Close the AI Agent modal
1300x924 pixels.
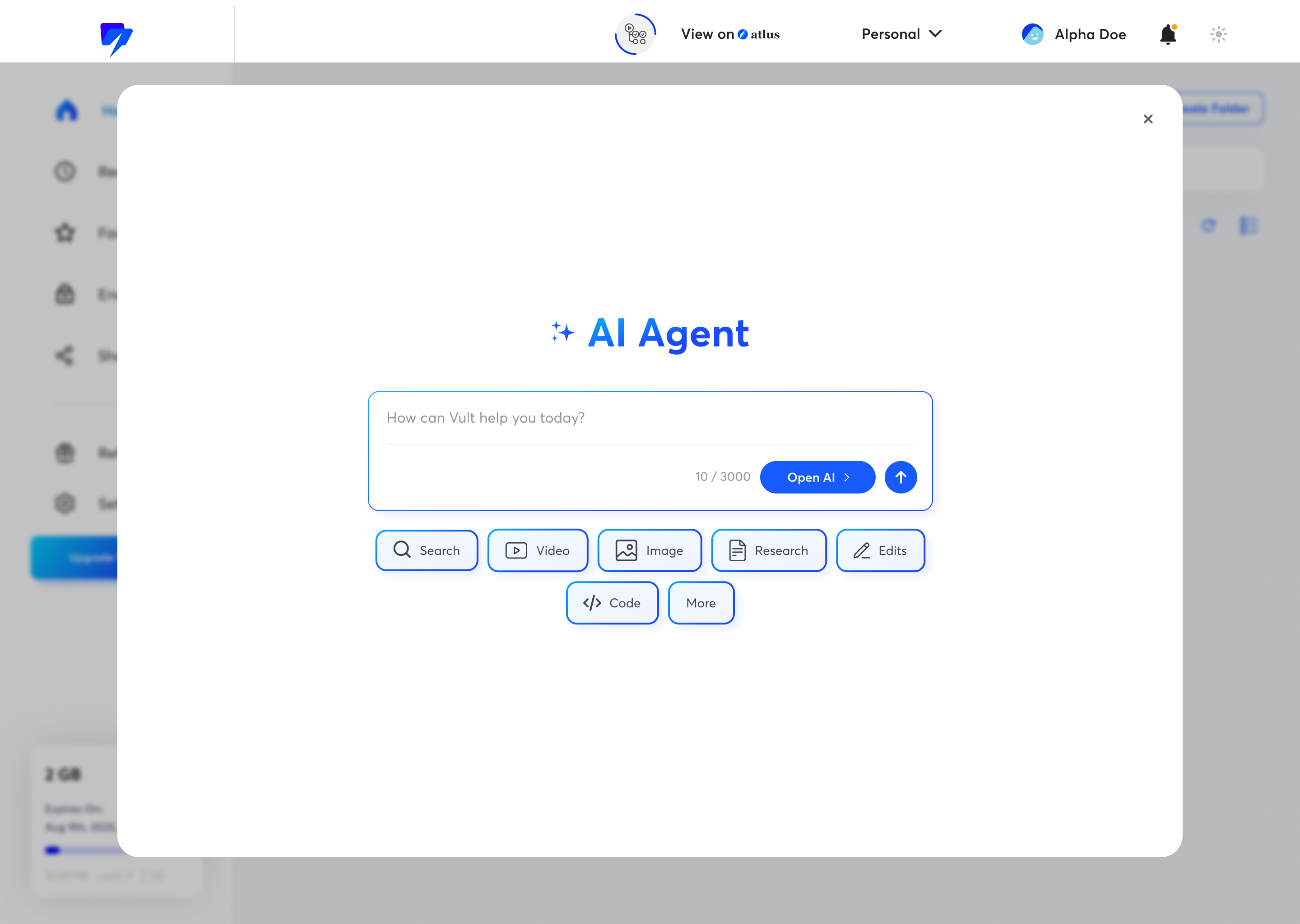[x=1148, y=119]
